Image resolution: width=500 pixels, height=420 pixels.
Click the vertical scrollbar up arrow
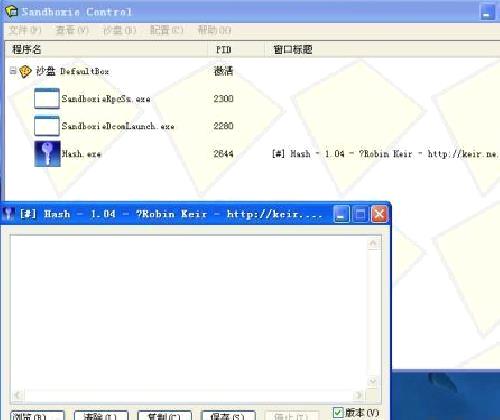click(373, 244)
